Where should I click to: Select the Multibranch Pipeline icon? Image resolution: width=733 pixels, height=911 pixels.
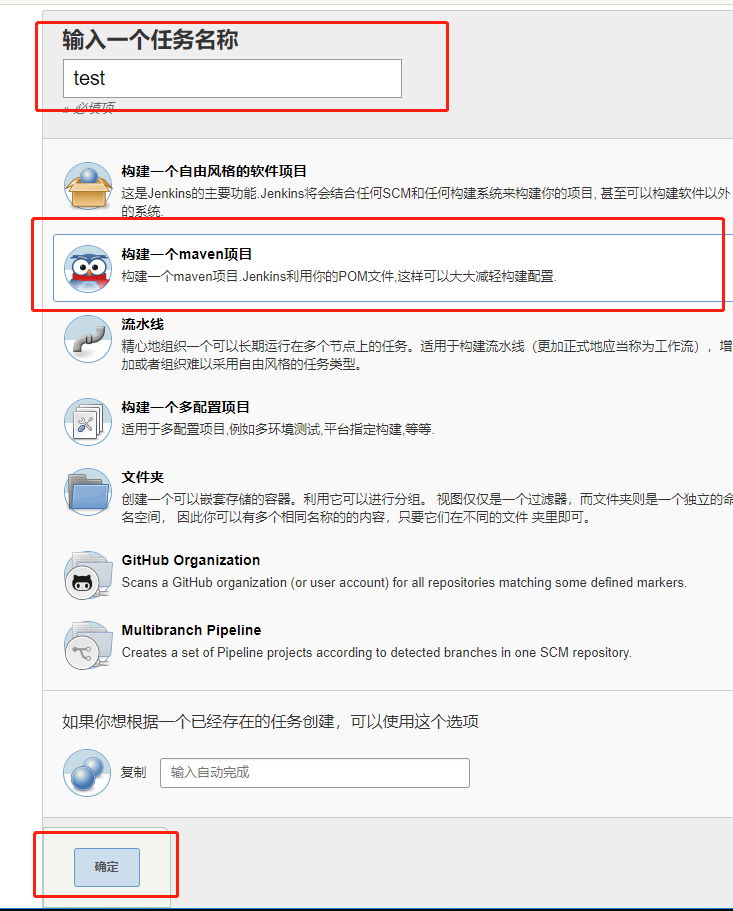click(x=88, y=645)
